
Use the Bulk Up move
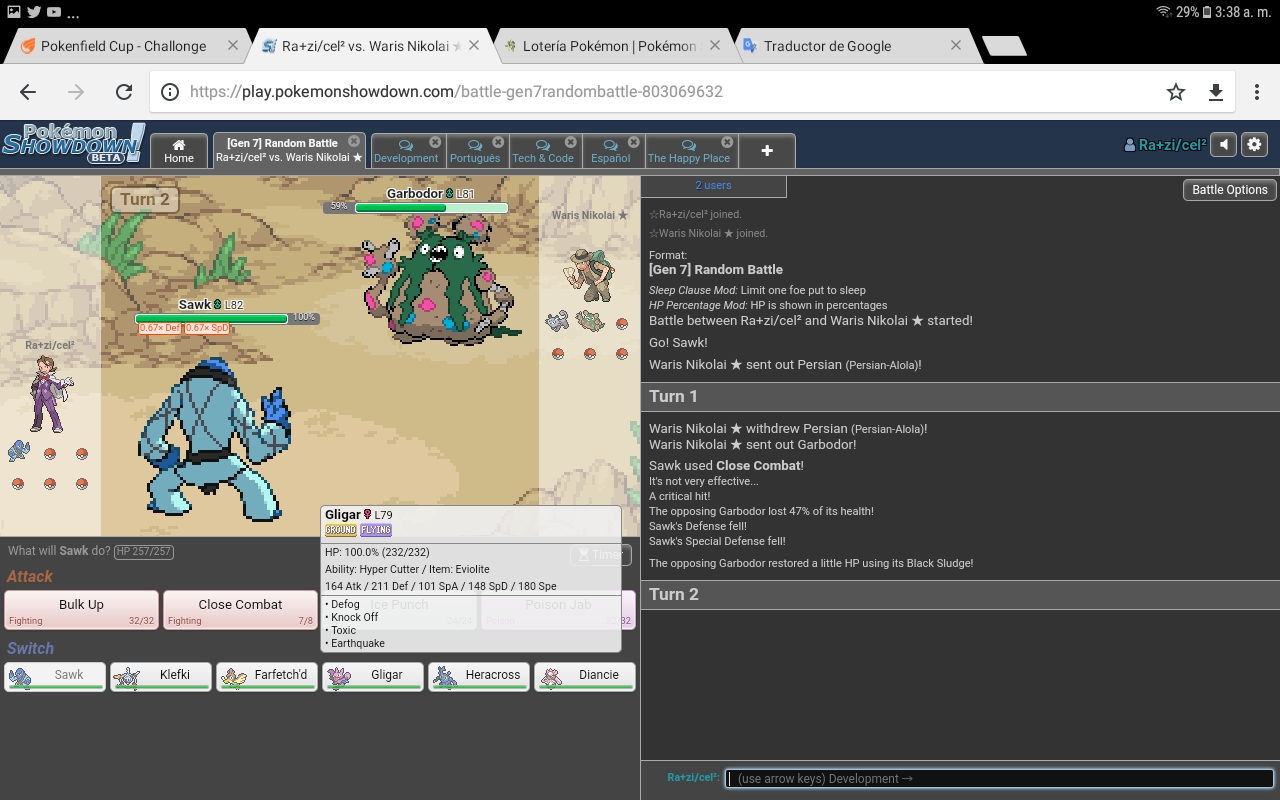point(81,610)
